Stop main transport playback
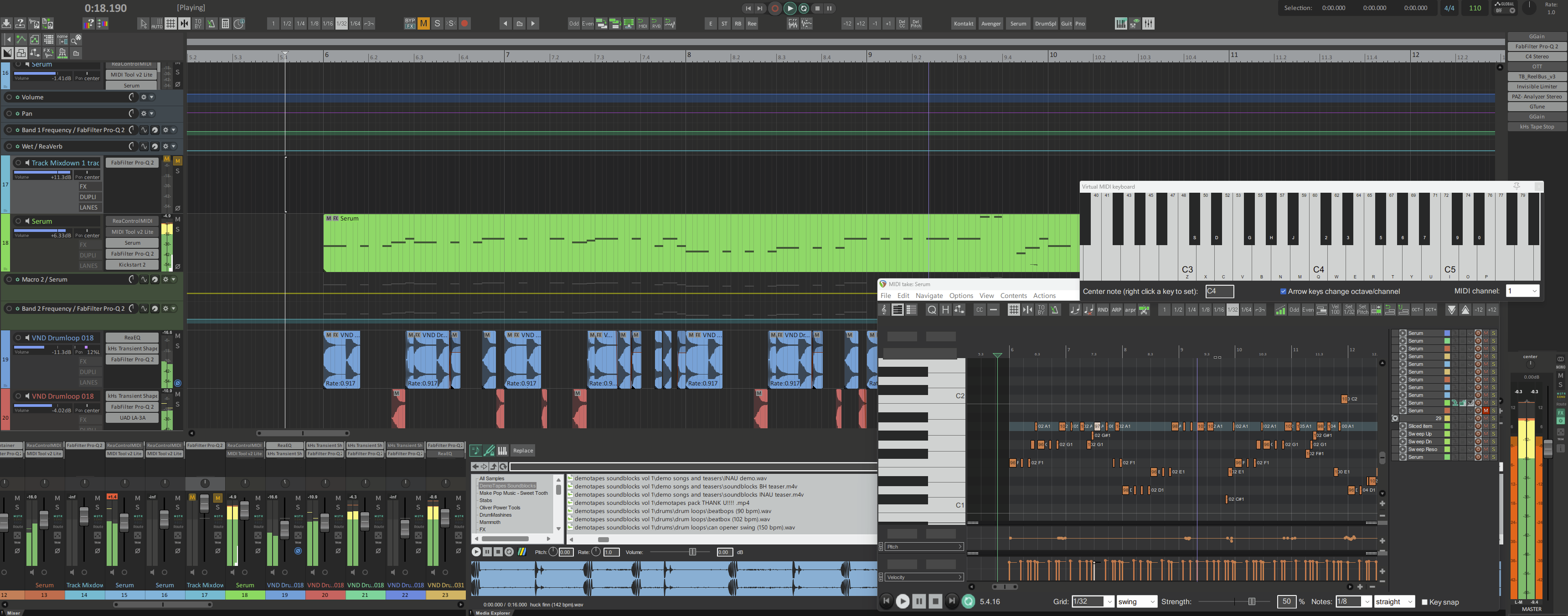The image size is (1568, 616). (x=817, y=9)
